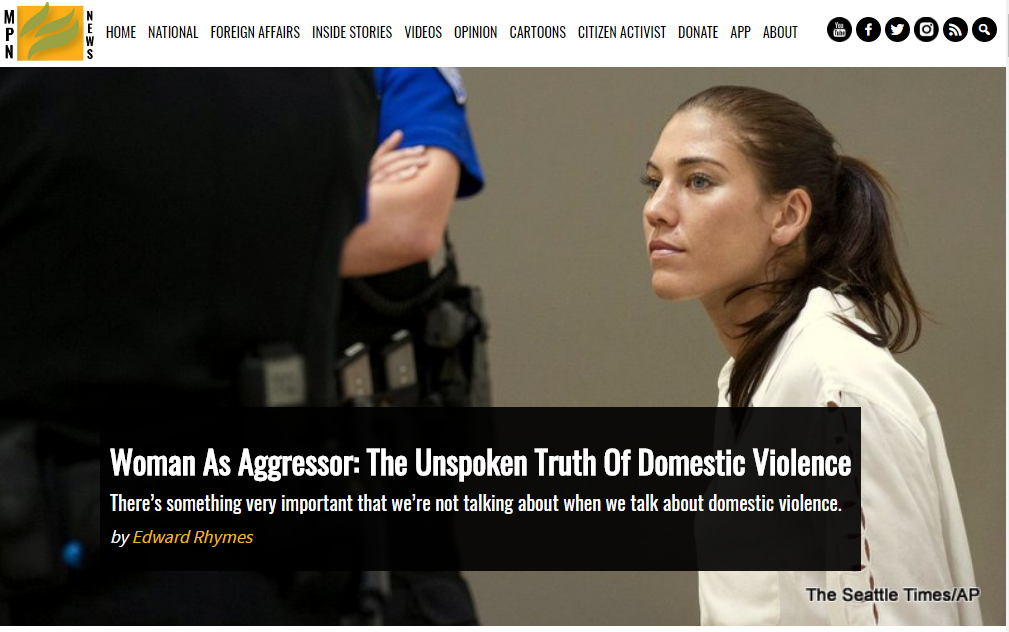Open the Twitter profile icon
Screen dimensions: 1009x632
point(897,30)
